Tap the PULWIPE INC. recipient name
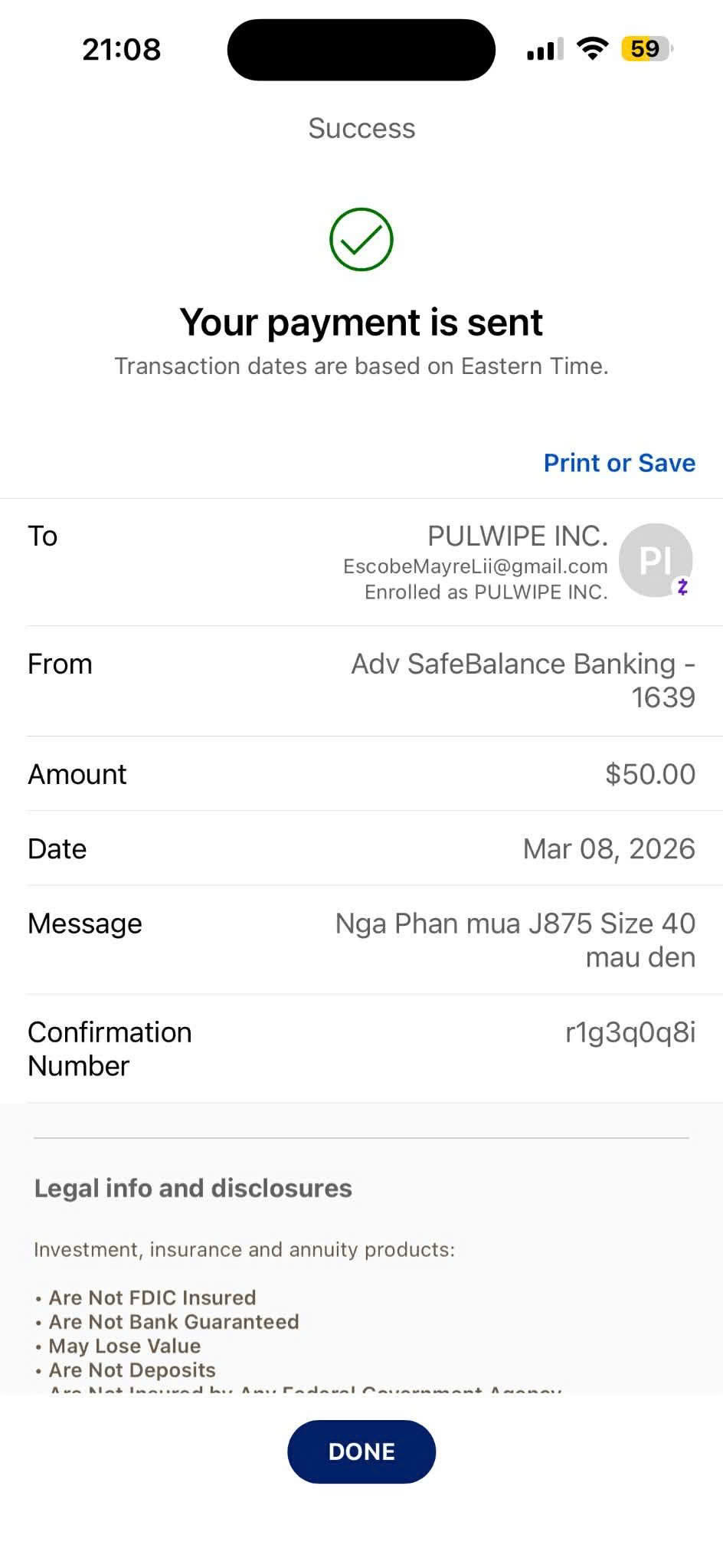This screenshot has width=723, height=1568. coord(517,536)
